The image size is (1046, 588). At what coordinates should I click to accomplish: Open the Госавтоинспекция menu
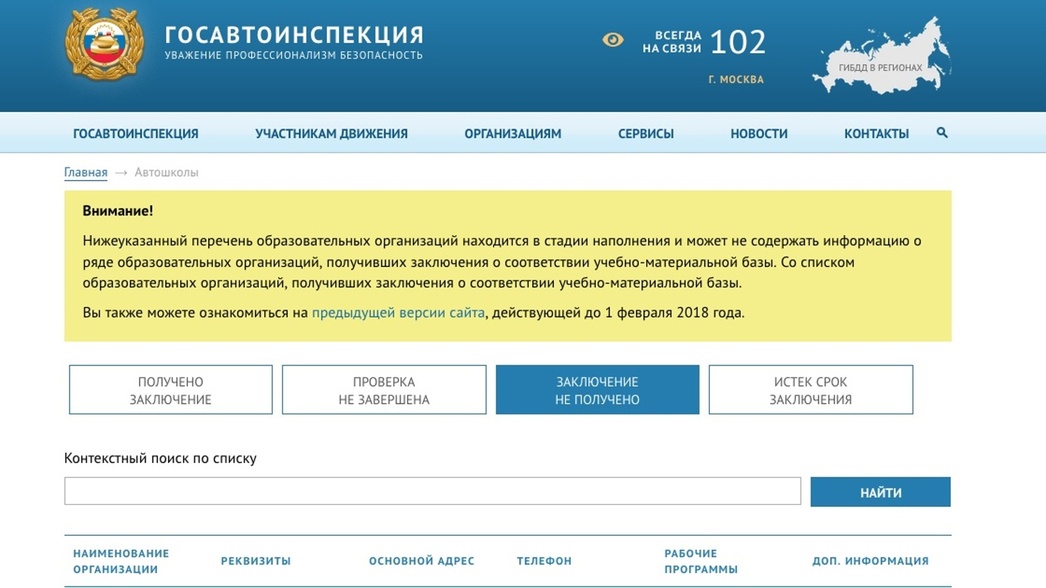(x=136, y=134)
